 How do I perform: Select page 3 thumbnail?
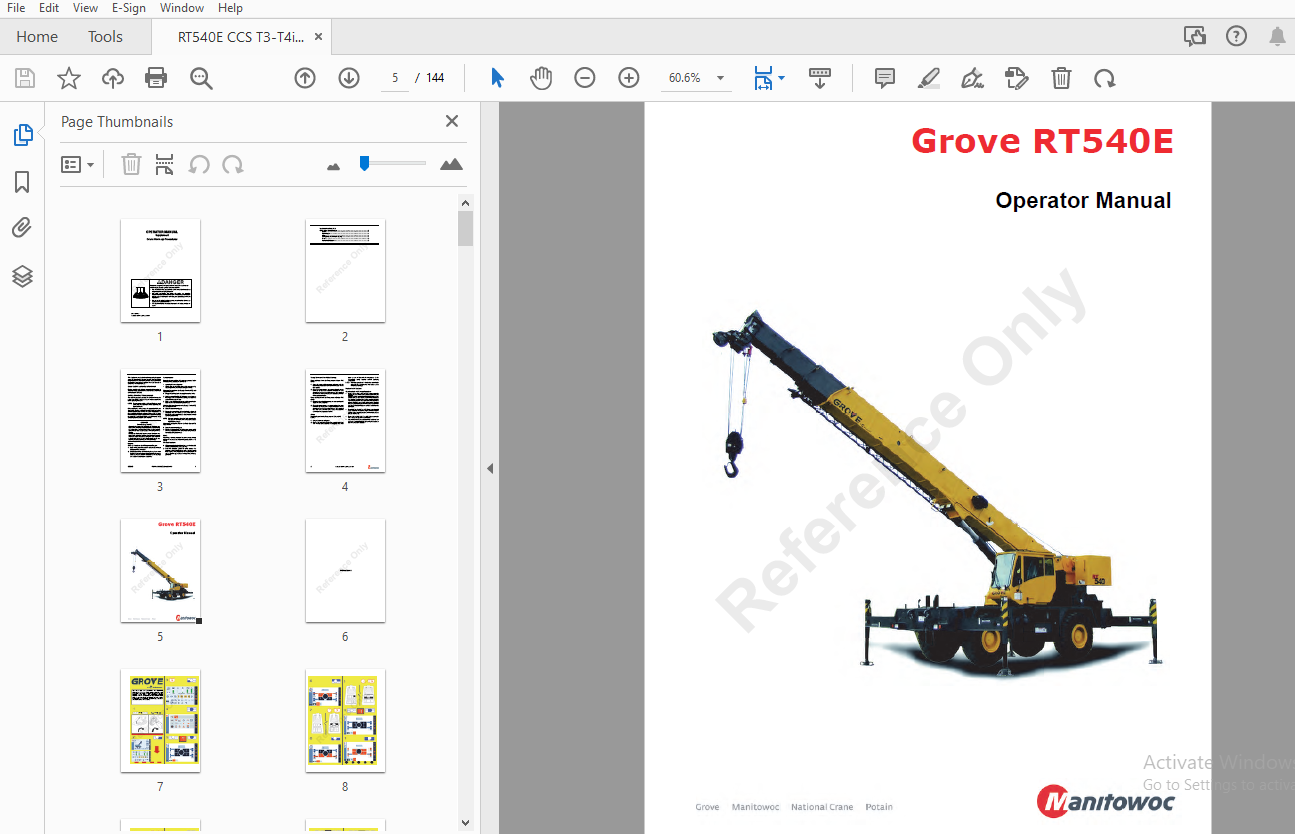(x=160, y=421)
